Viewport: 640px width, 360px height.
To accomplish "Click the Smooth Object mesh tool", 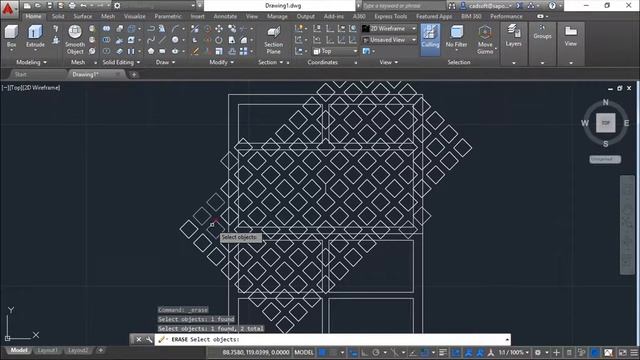I will 75,40.
